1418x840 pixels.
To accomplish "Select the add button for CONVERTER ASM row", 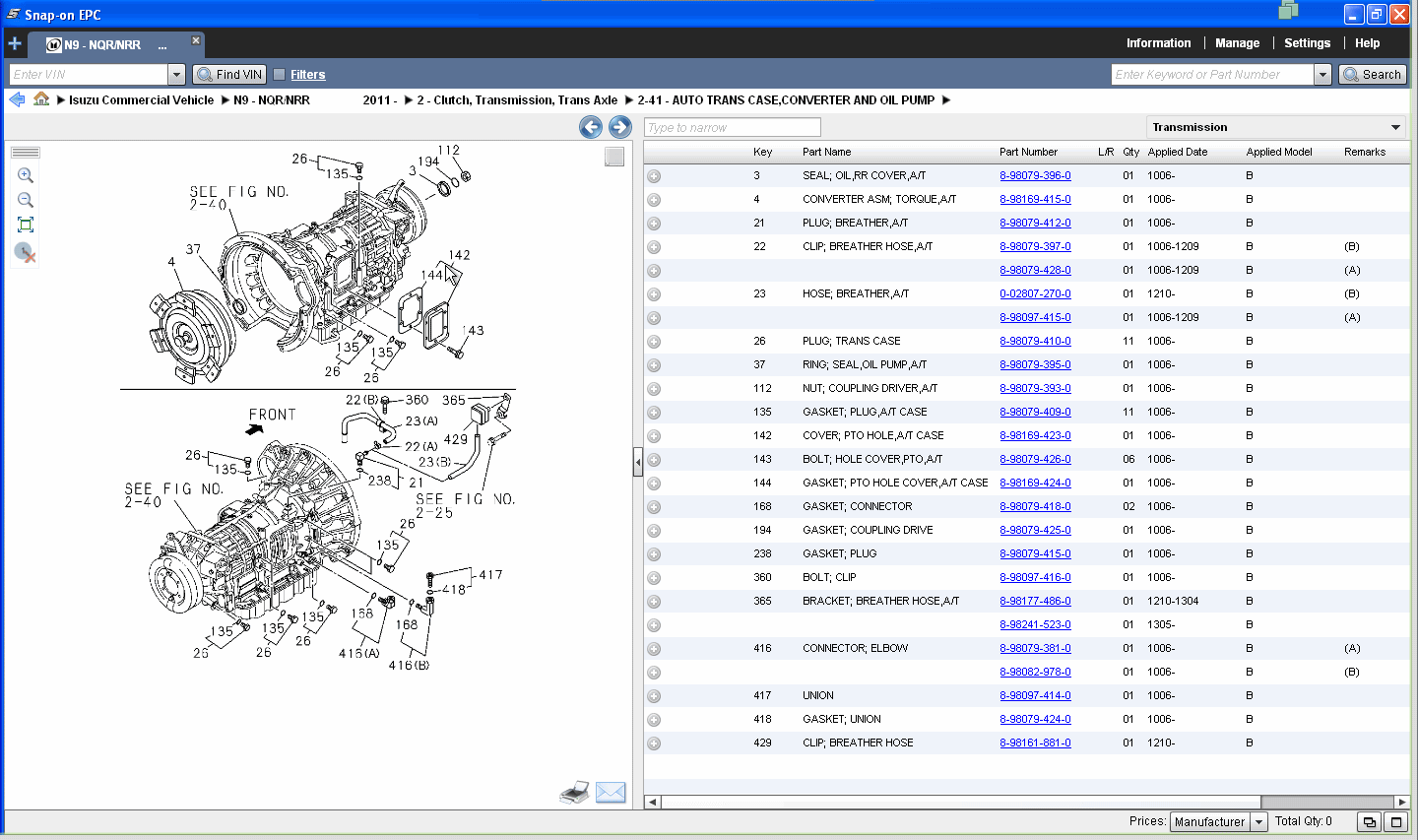I will (654, 200).
